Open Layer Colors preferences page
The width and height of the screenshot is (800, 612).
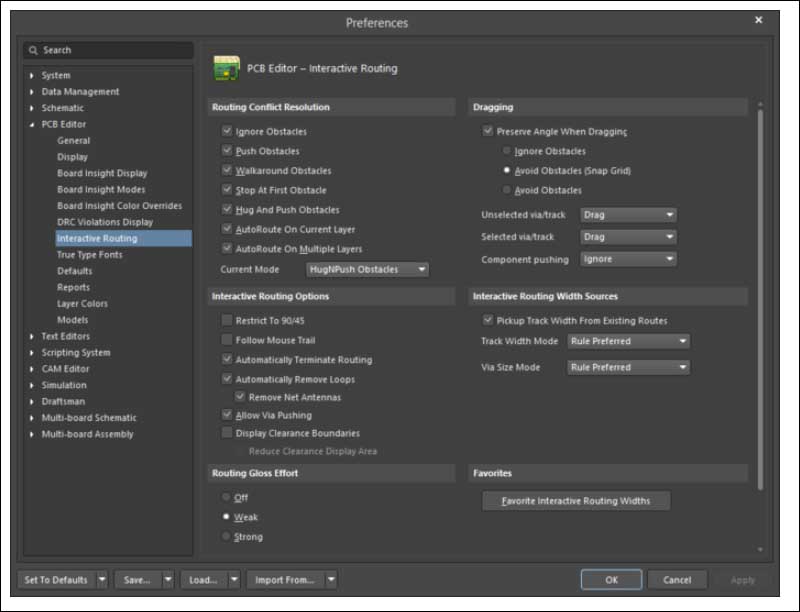pos(81,304)
